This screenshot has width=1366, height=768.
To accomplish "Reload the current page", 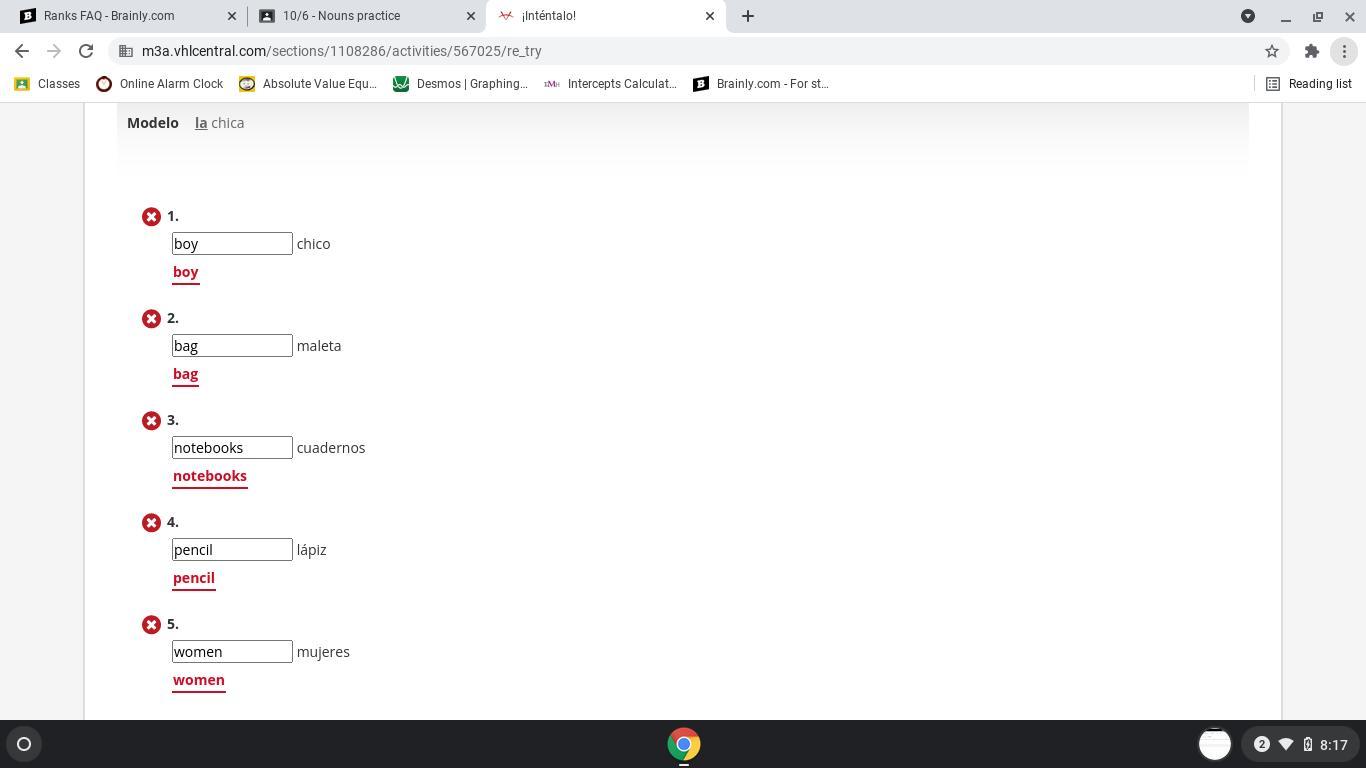I will [x=86, y=51].
